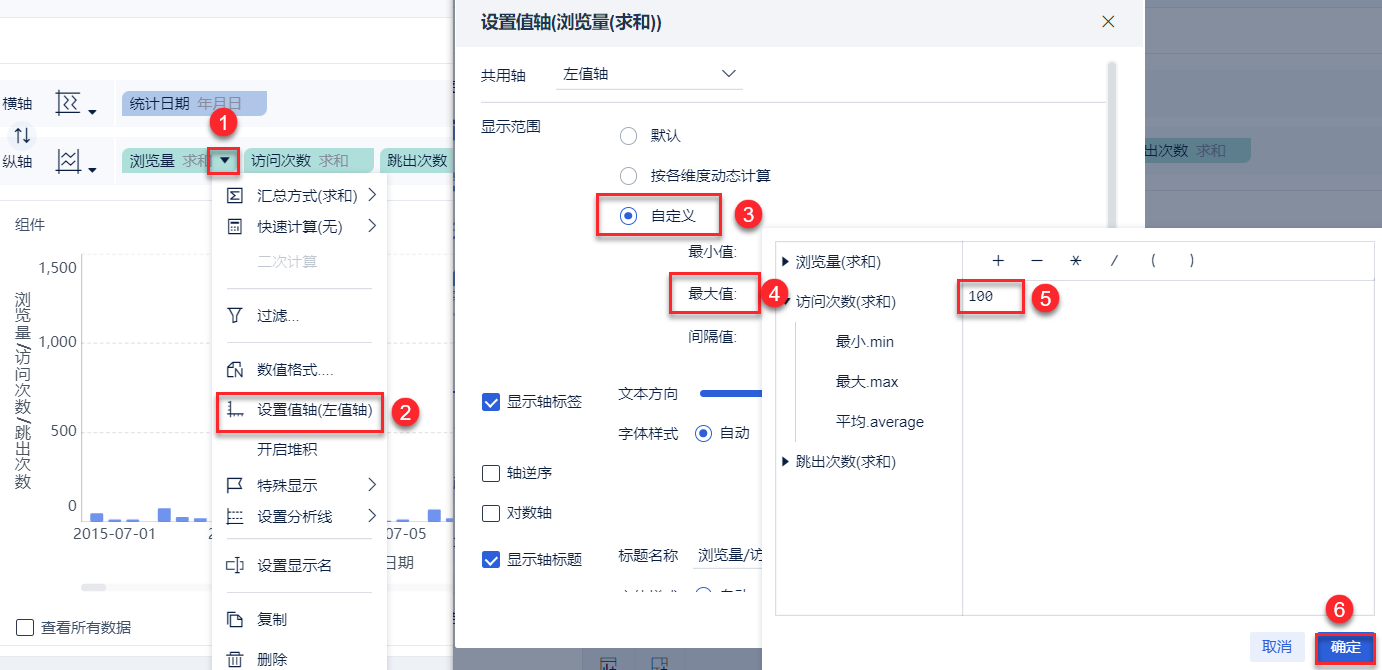1382x670 pixels.
Task: Click the 跳出次数 field pill
Action: pyautogui.click(x=416, y=160)
